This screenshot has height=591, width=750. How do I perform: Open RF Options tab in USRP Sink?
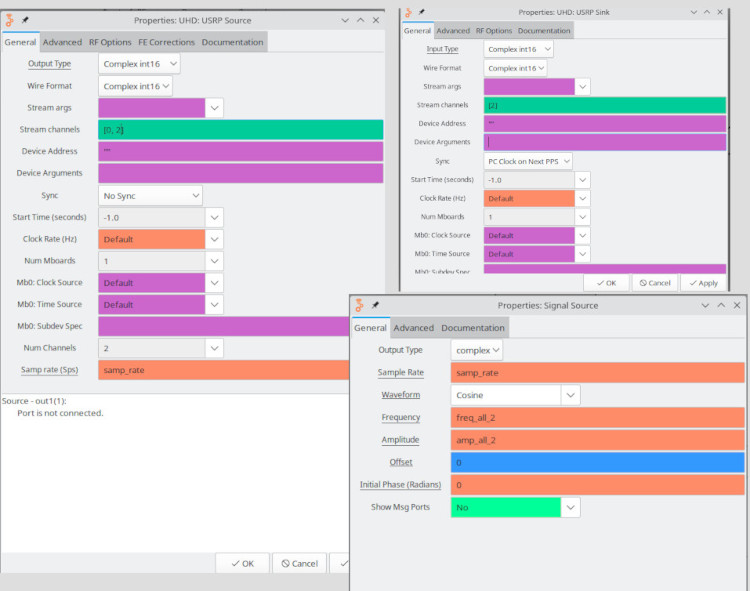click(494, 31)
